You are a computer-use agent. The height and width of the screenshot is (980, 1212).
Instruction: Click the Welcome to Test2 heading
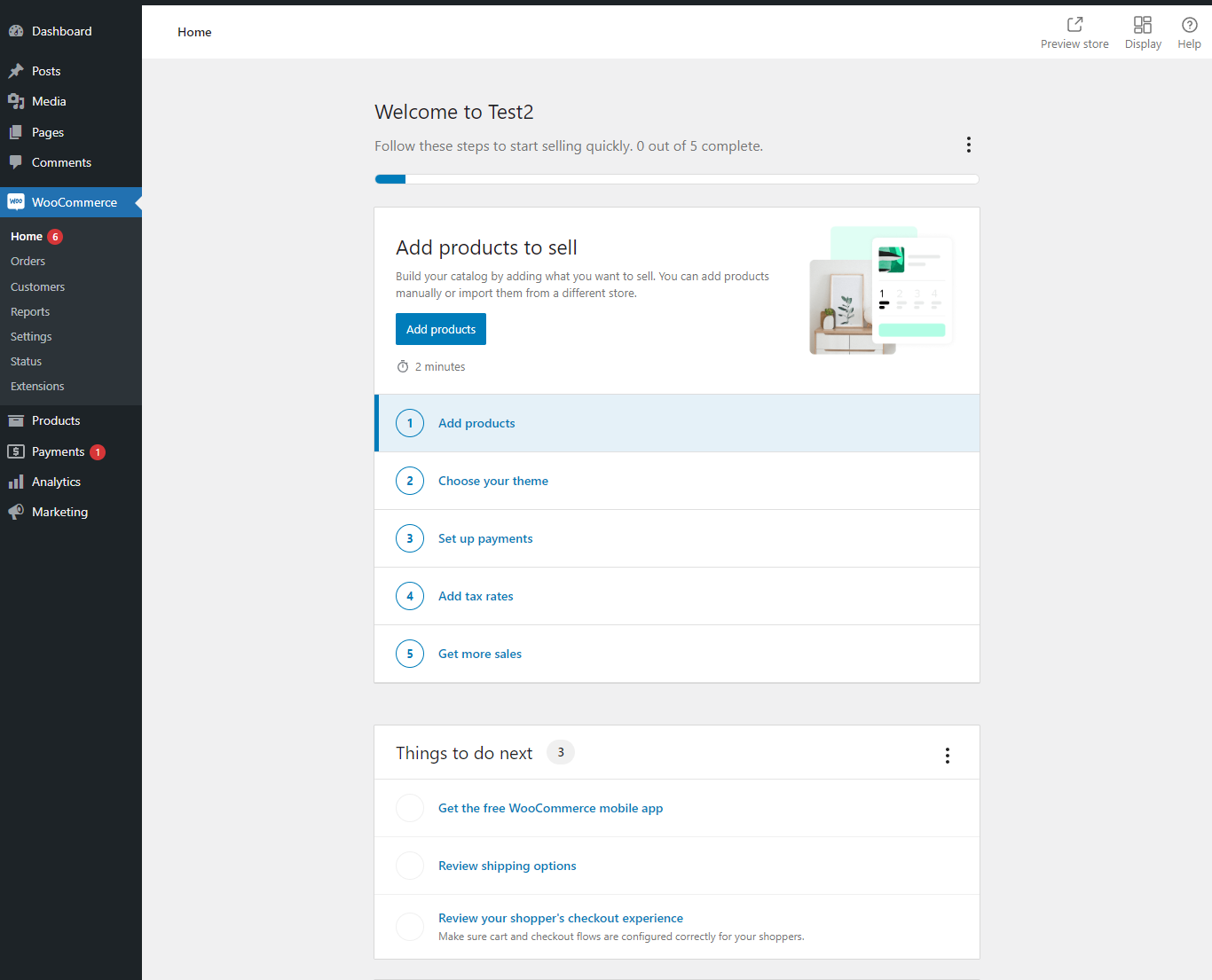pyautogui.click(x=454, y=112)
